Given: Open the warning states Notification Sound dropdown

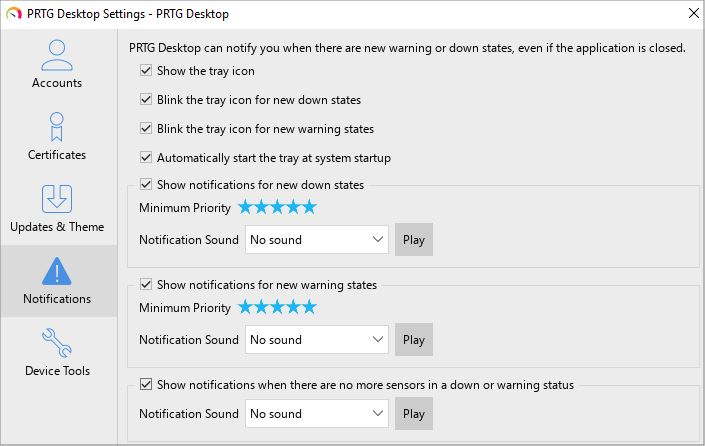Looking at the screenshot, I should click(x=317, y=339).
